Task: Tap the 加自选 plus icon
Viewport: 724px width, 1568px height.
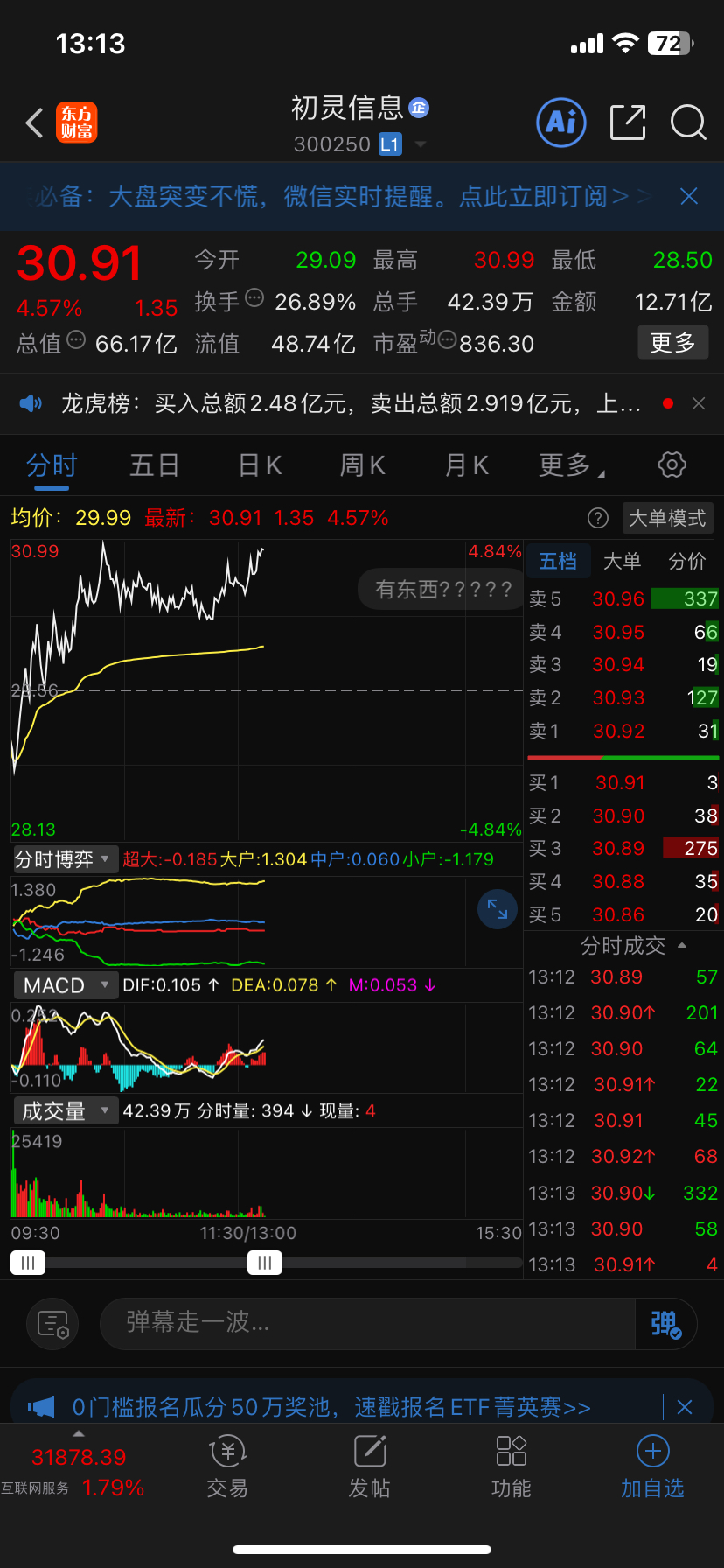Action: click(x=652, y=1451)
